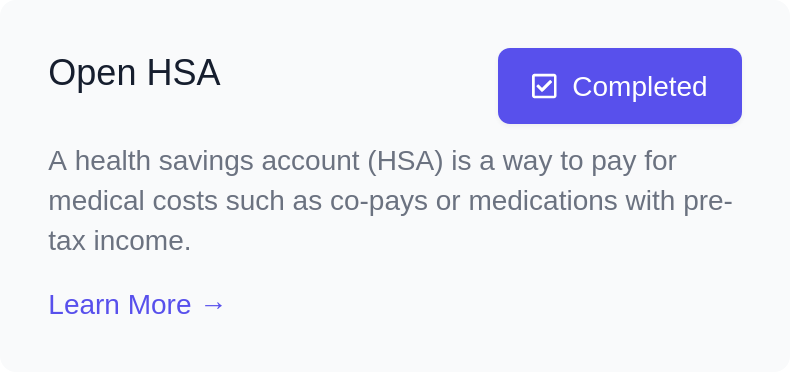Open the Learn More link
This screenshot has width=790, height=372.
click(x=137, y=305)
